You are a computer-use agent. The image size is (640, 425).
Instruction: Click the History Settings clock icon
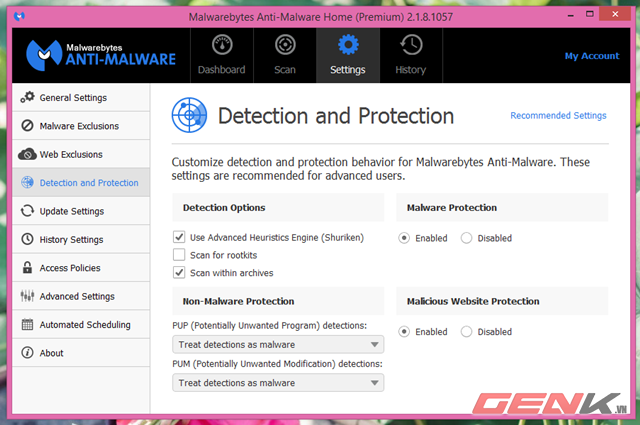pos(27,239)
